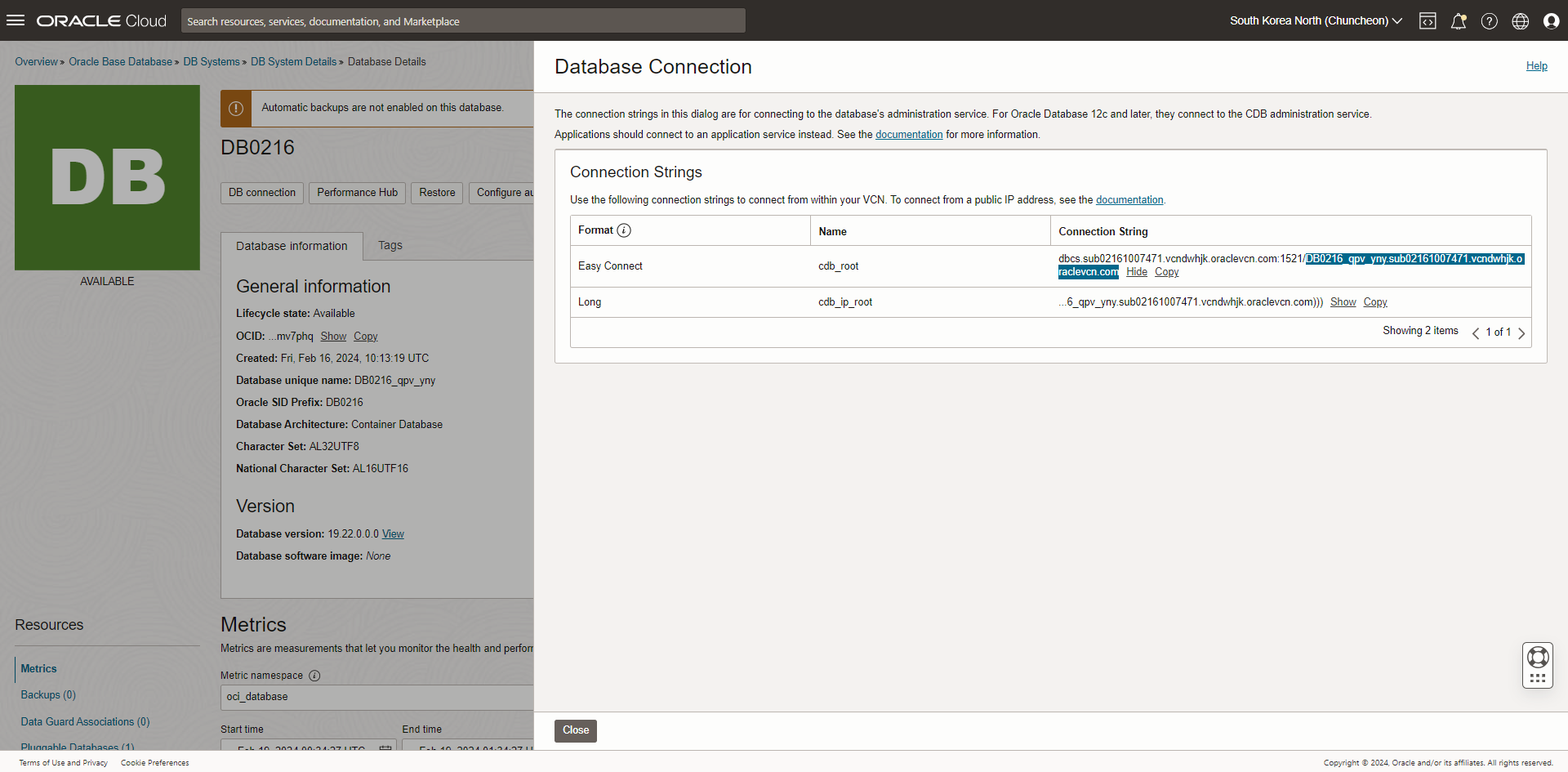Click the Start time input field
1568x772 pixels.
(309, 744)
